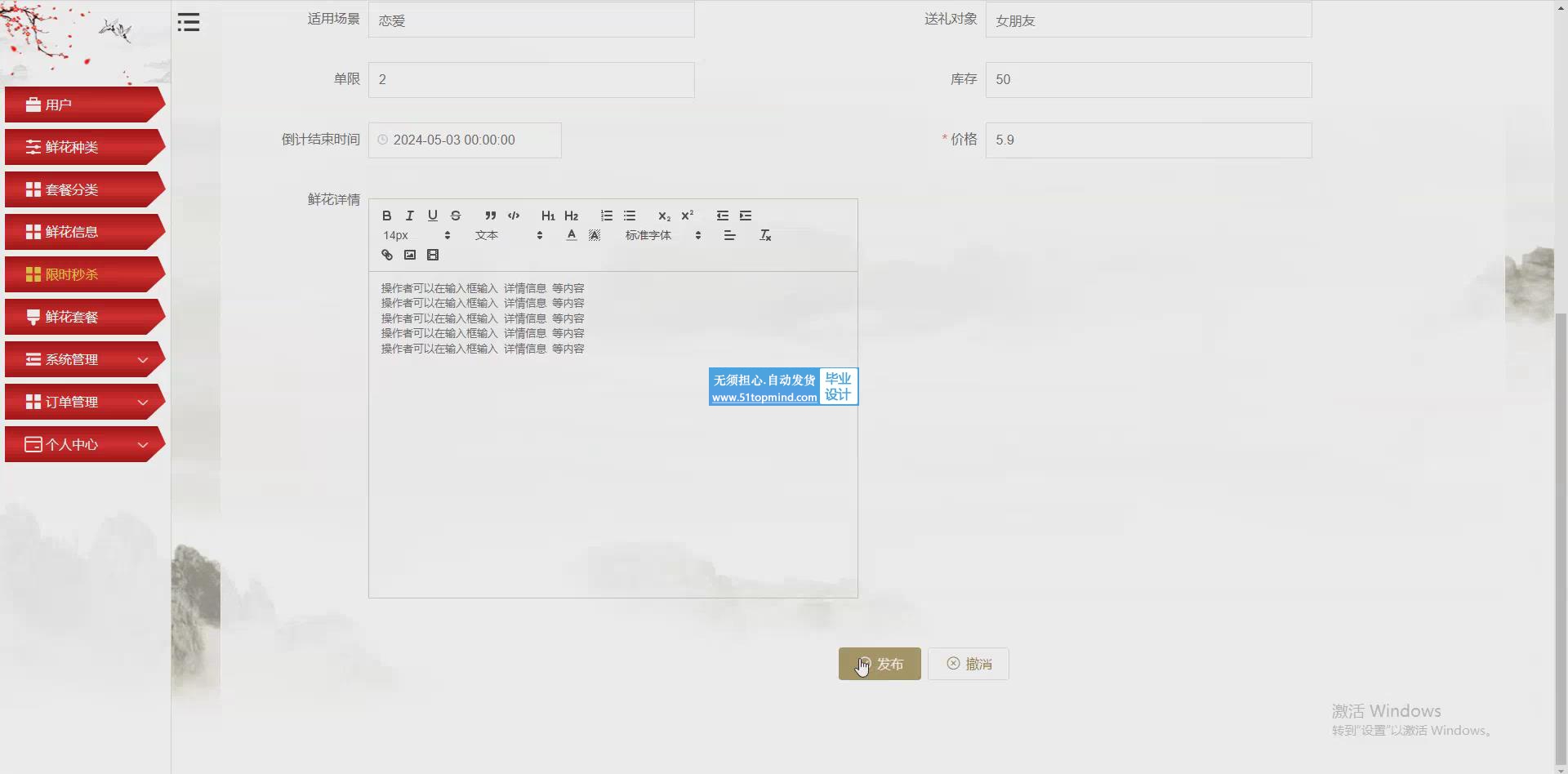The height and width of the screenshot is (774, 1568).
Task: Focus the 库存 input field
Action: [x=1149, y=80]
